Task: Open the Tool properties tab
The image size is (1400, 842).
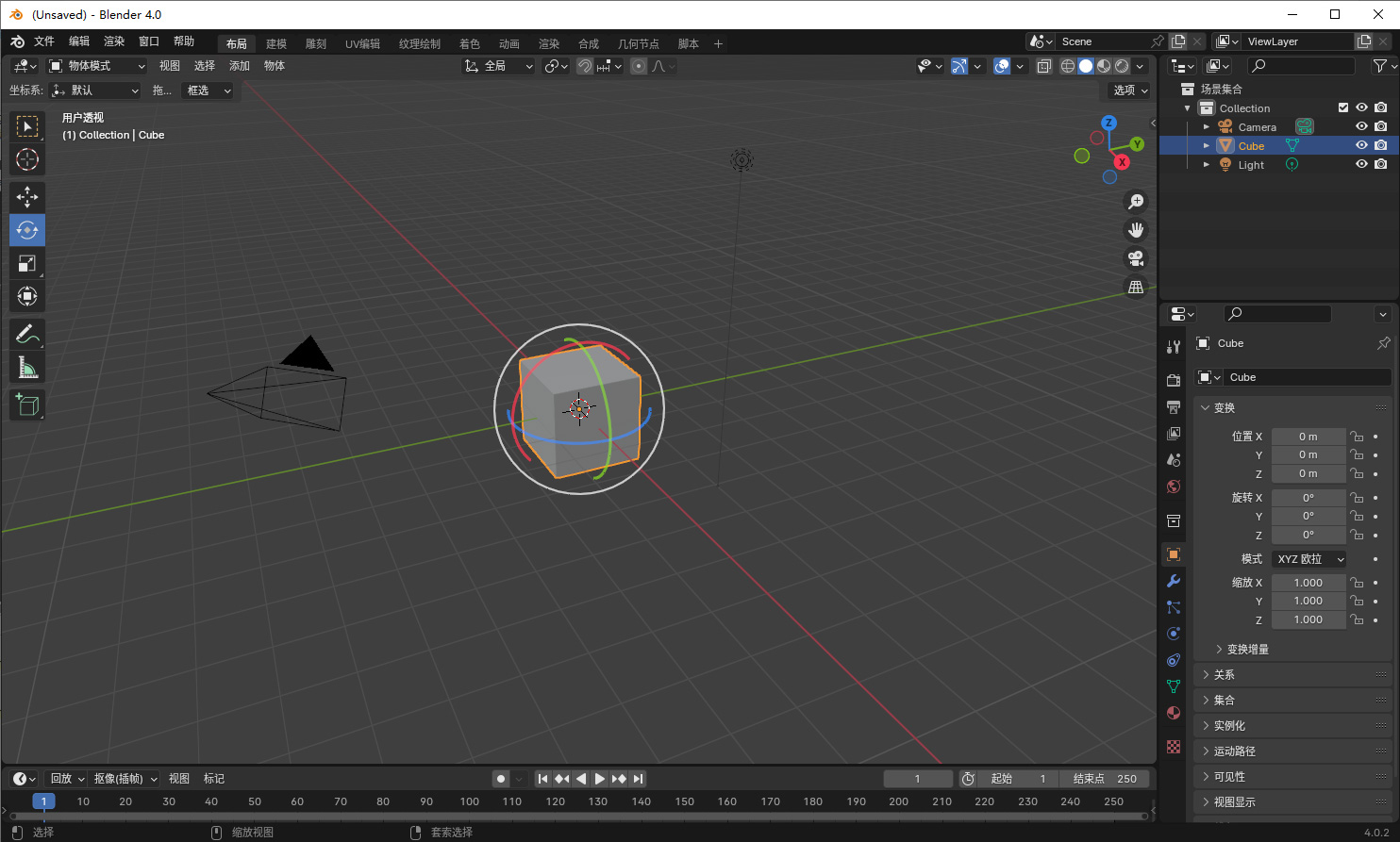Action: (1174, 347)
